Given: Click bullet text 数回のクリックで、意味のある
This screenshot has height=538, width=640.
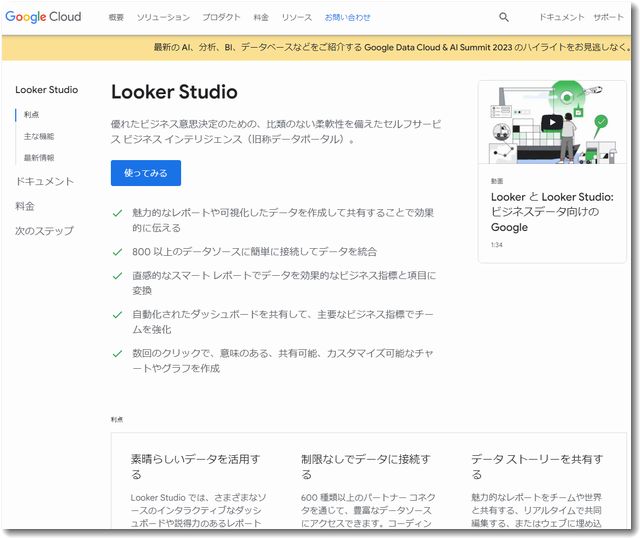Looking at the screenshot, I should click(283, 361).
